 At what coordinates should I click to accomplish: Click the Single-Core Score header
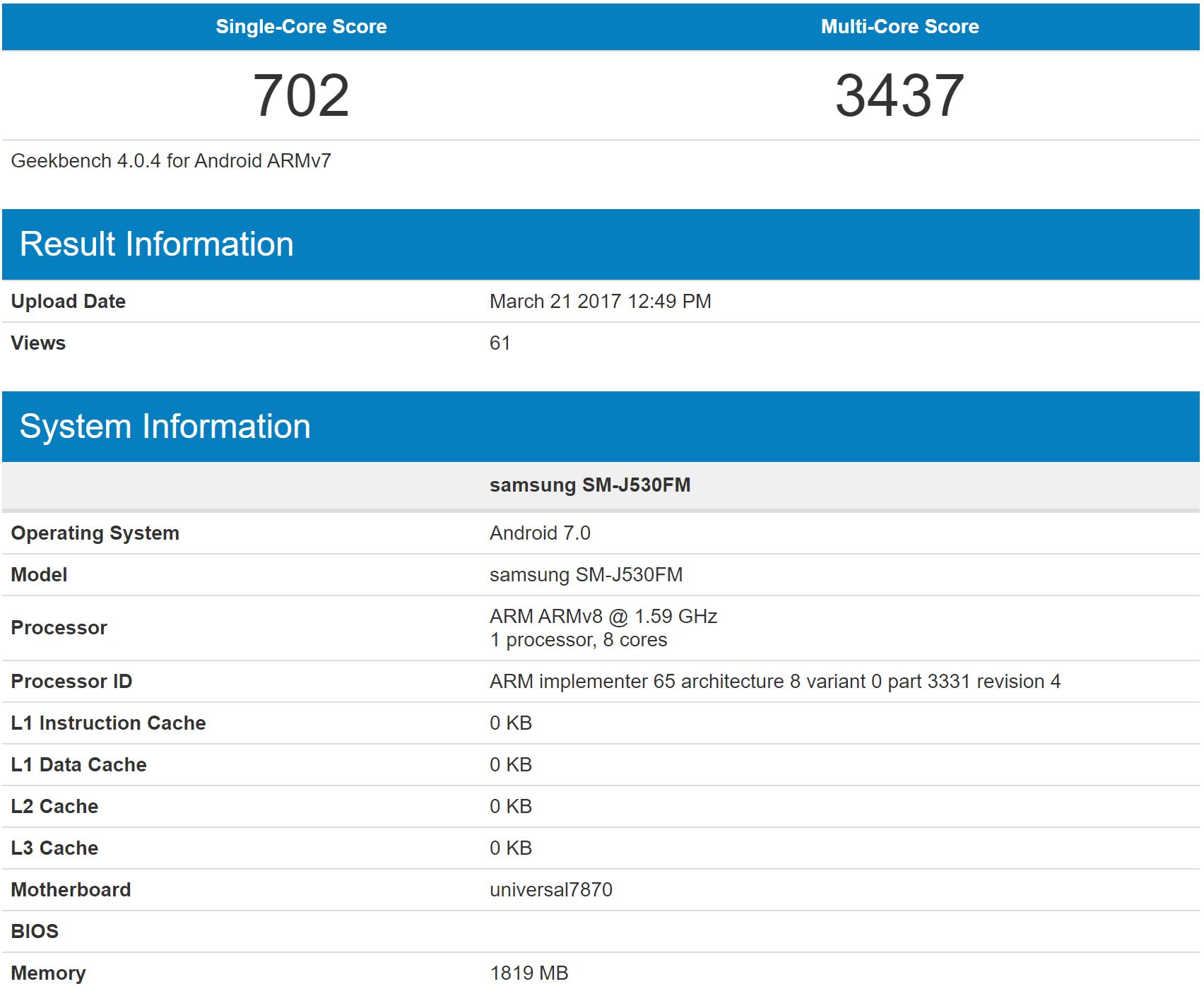coord(301,27)
